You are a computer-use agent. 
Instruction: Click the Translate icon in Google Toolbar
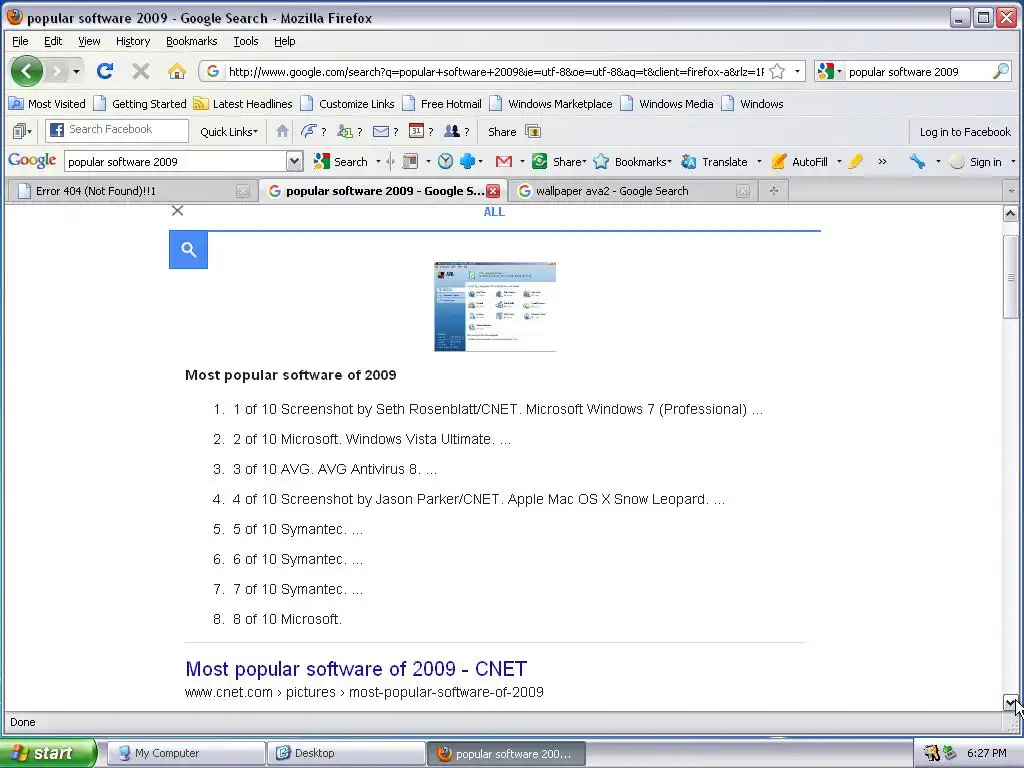(688, 161)
